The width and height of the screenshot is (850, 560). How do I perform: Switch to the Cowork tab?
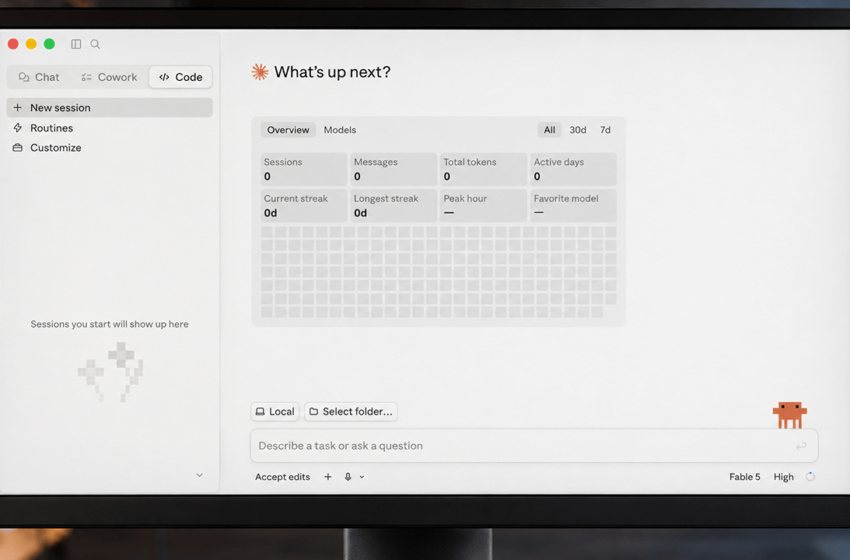[x=110, y=77]
